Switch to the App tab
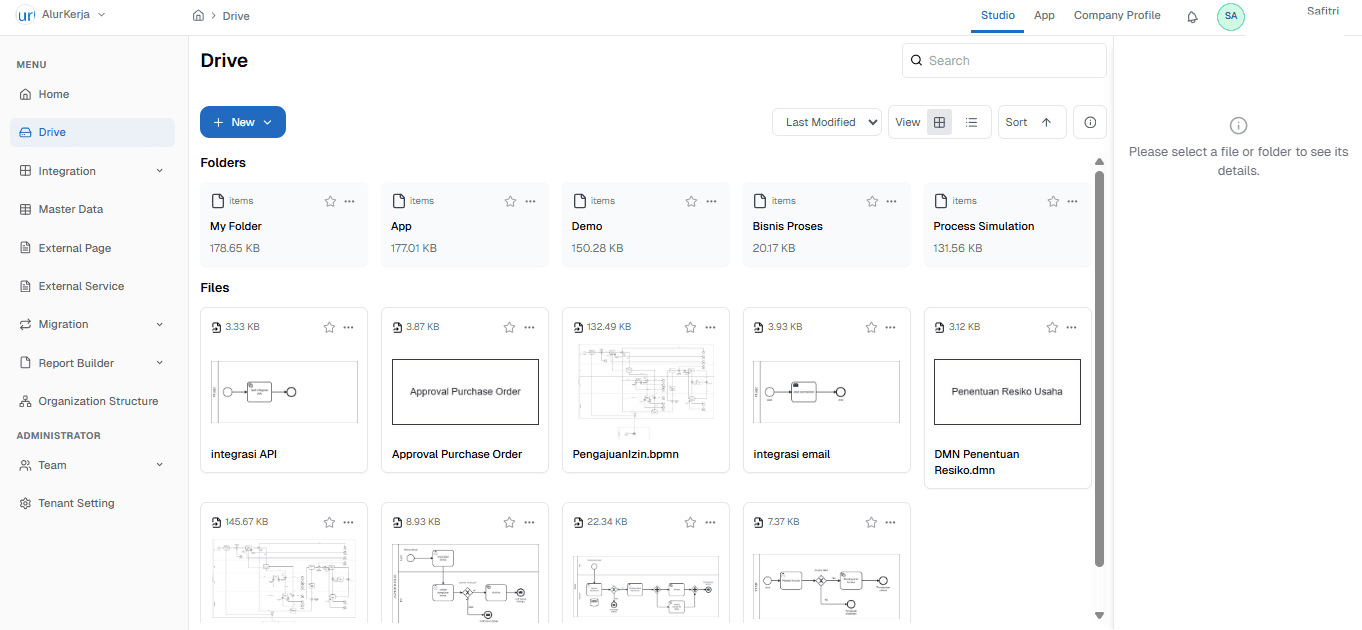The height and width of the screenshot is (630, 1362). tap(1044, 16)
